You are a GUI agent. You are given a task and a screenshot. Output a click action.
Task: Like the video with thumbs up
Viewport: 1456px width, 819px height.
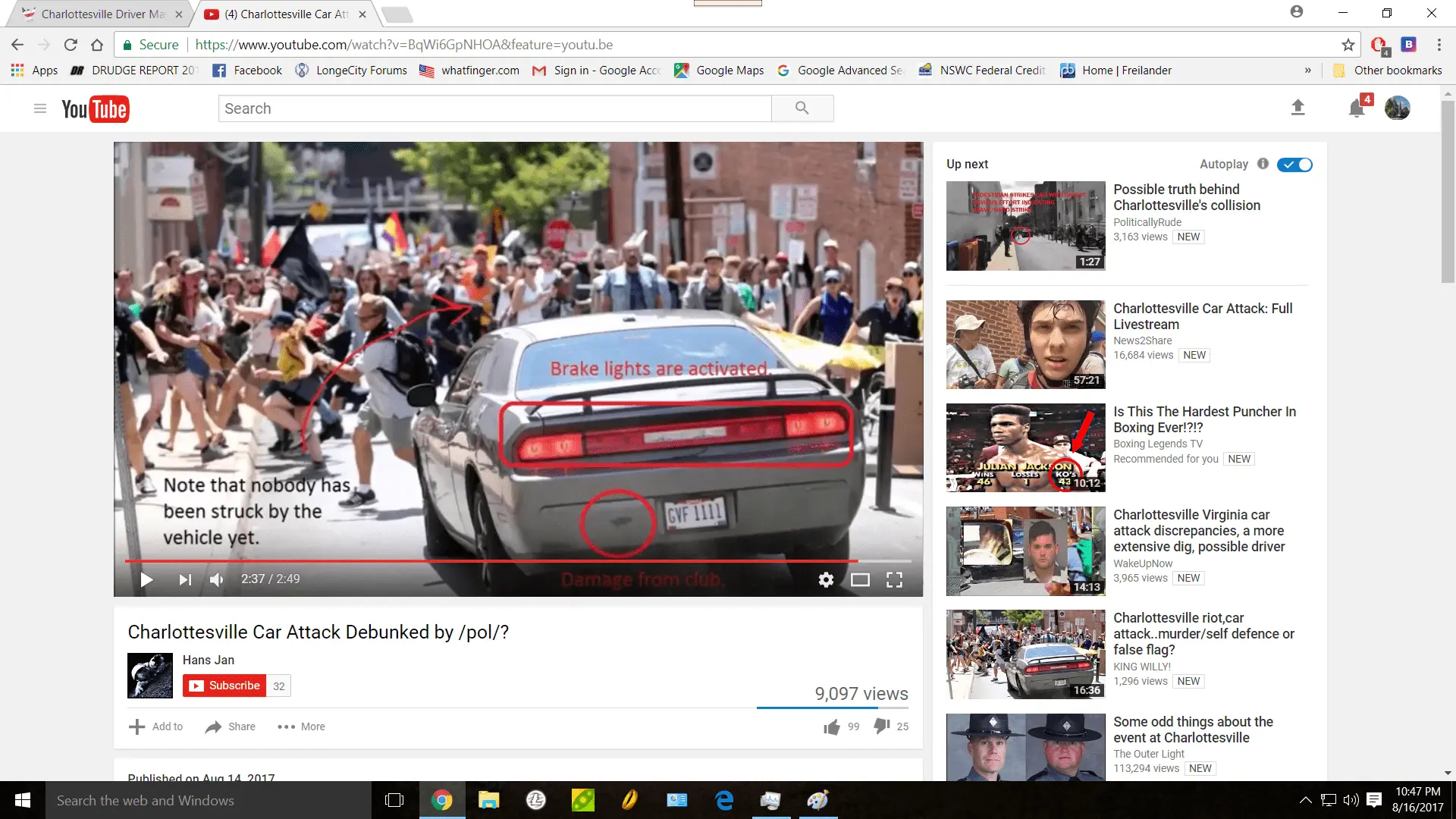click(x=832, y=726)
